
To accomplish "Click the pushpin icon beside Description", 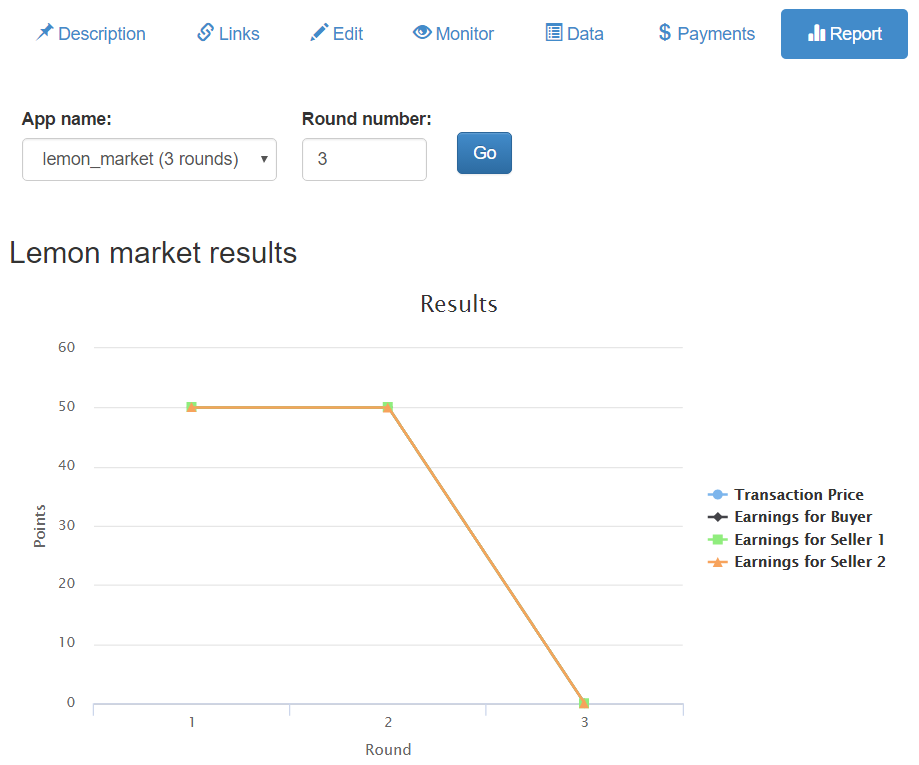I will pyautogui.click(x=45, y=32).
